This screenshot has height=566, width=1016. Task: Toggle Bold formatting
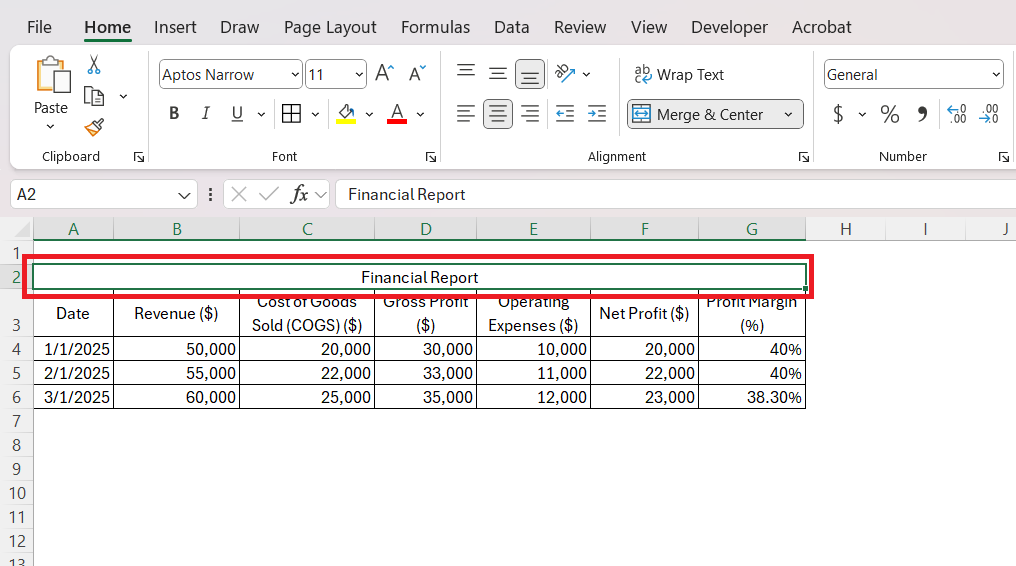(x=174, y=114)
